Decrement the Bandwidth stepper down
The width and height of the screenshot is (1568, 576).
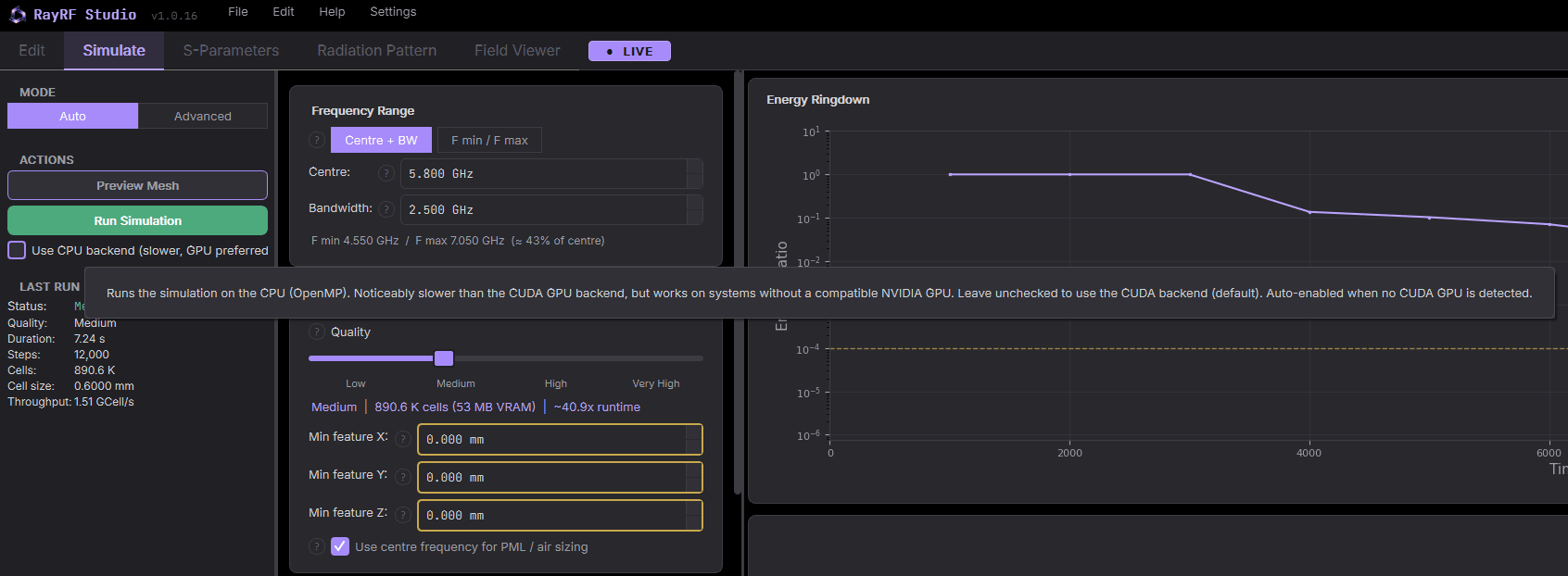(x=694, y=217)
